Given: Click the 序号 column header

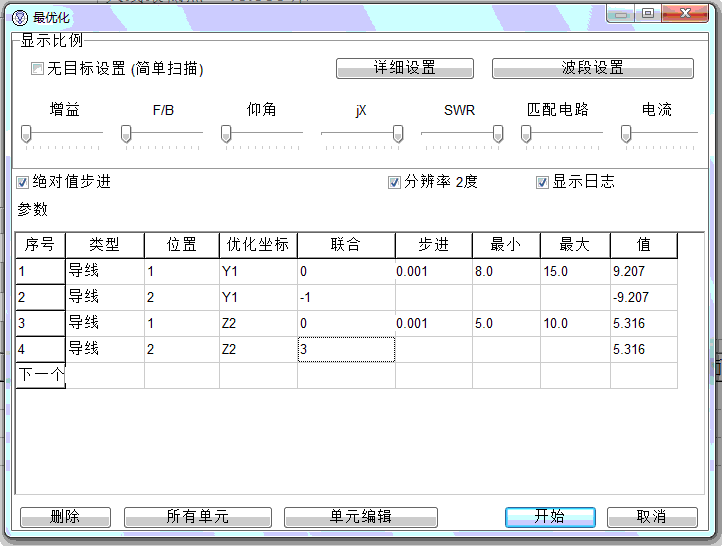Looking at the screenshot, I should pyautogui.click(x=41, y=245).
